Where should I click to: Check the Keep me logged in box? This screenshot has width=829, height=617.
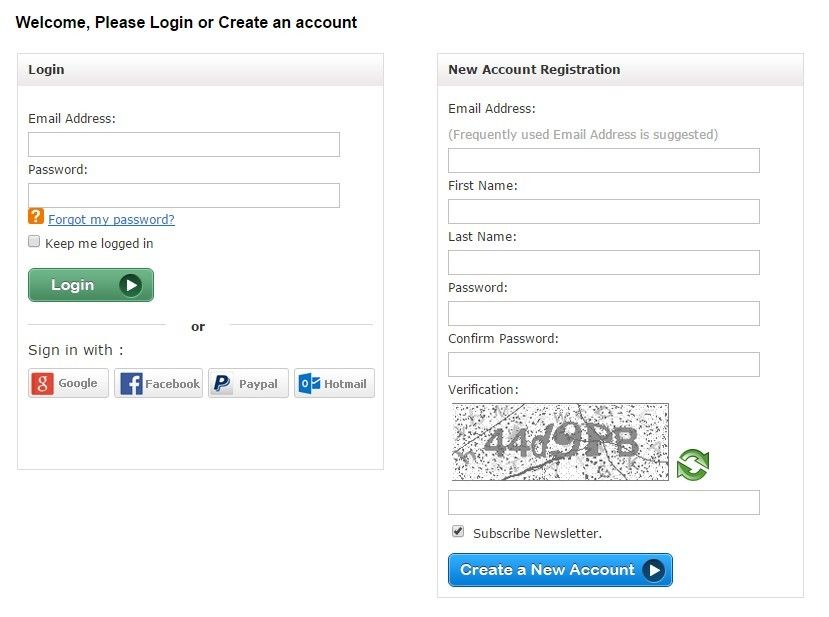(x=34, y=242)
